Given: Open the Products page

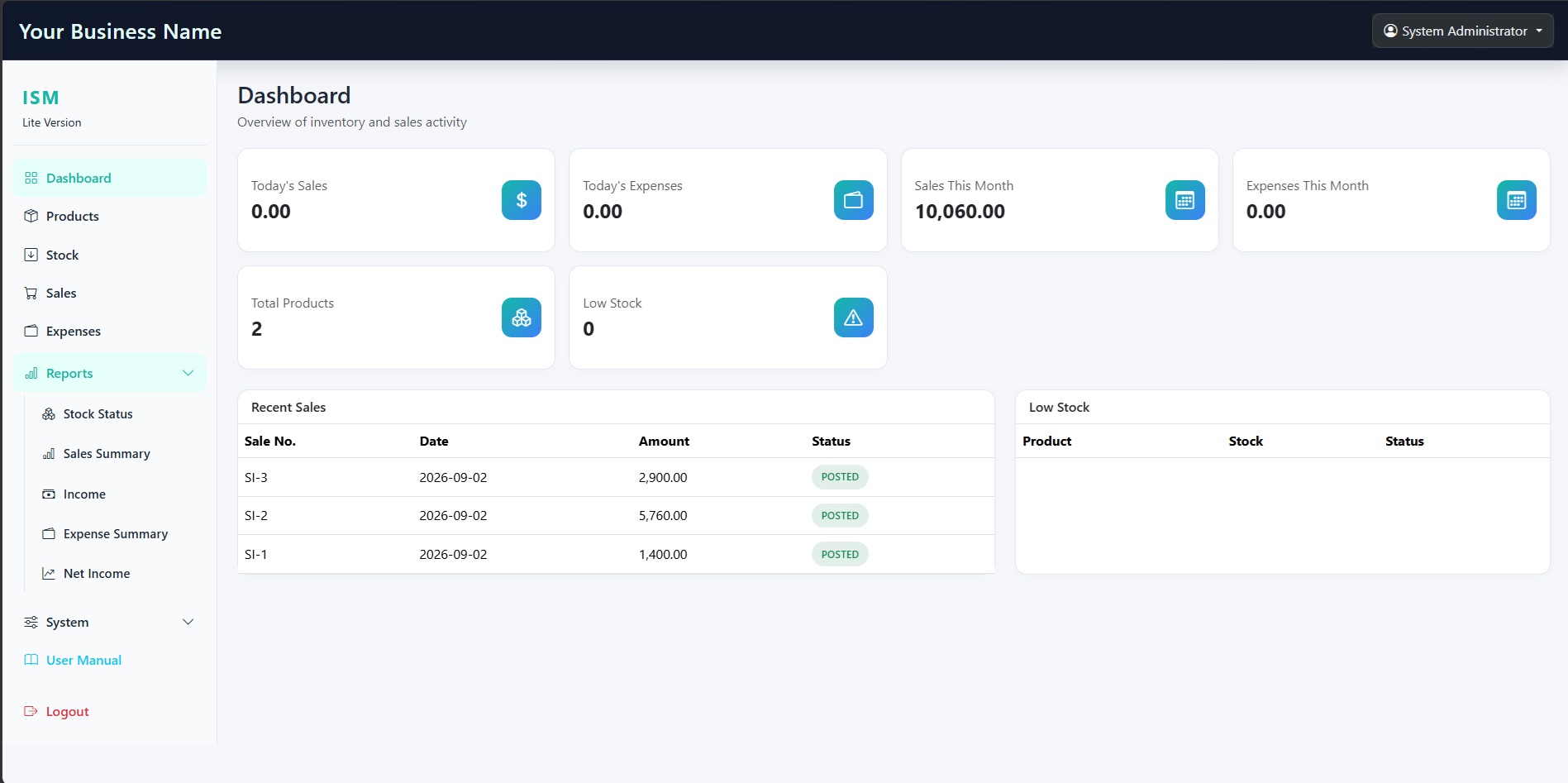Looking at the screenshot, I should click(109, 216).
